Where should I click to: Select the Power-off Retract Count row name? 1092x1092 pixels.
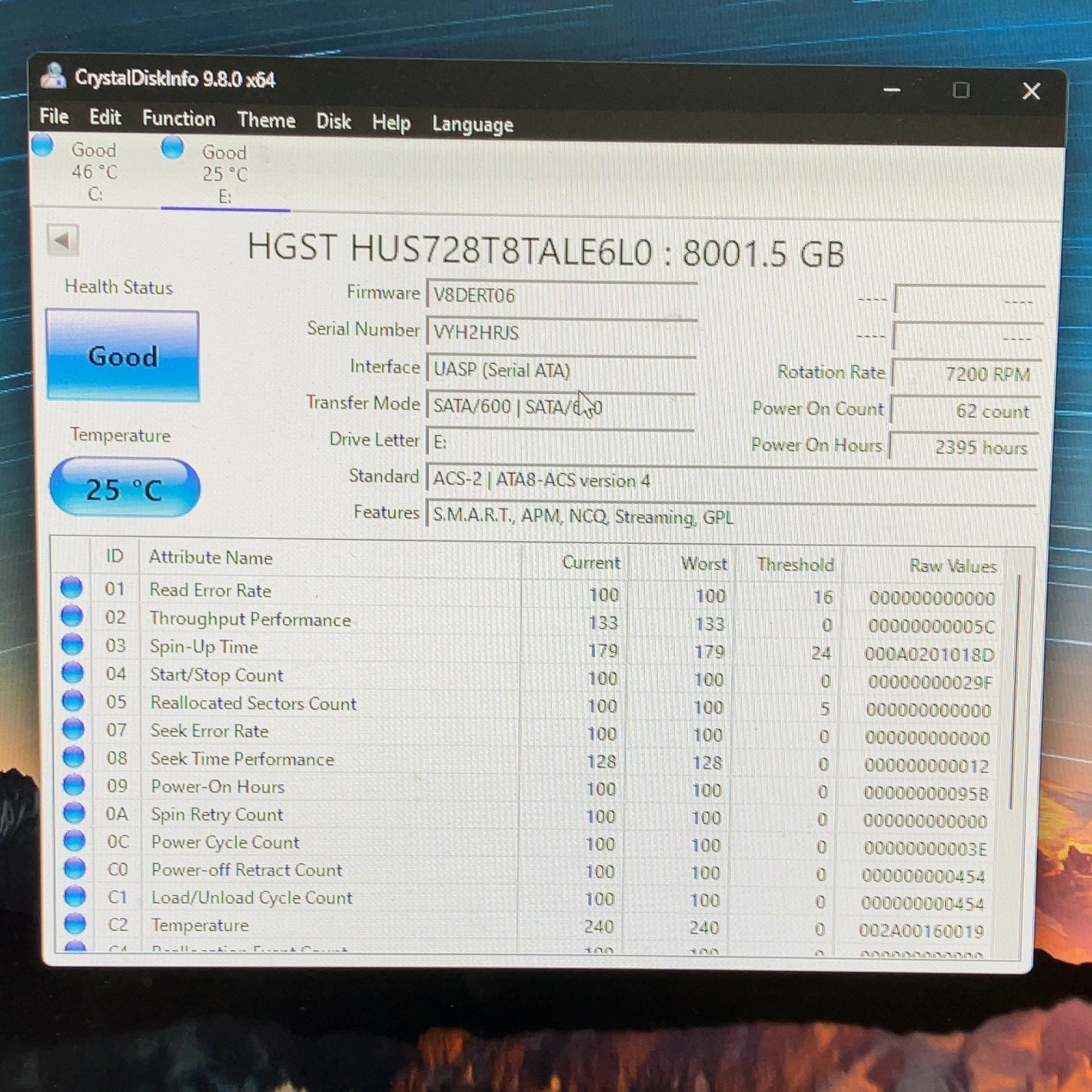tap(247, 870)
